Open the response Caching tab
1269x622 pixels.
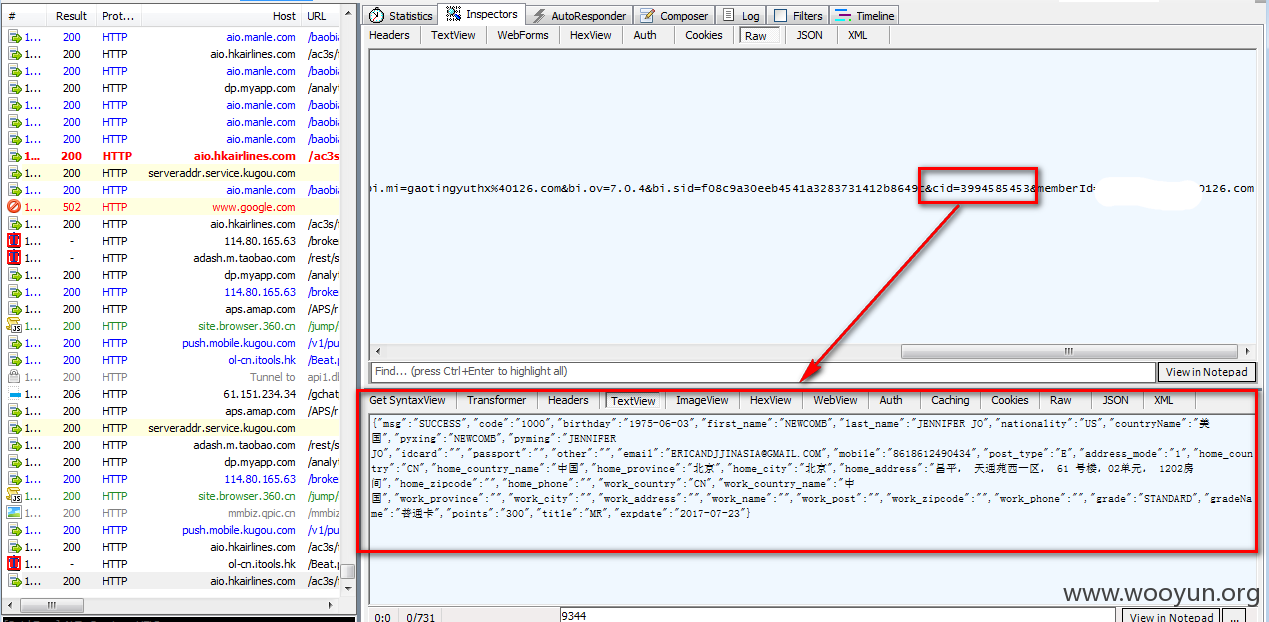[x=951, y=400]
